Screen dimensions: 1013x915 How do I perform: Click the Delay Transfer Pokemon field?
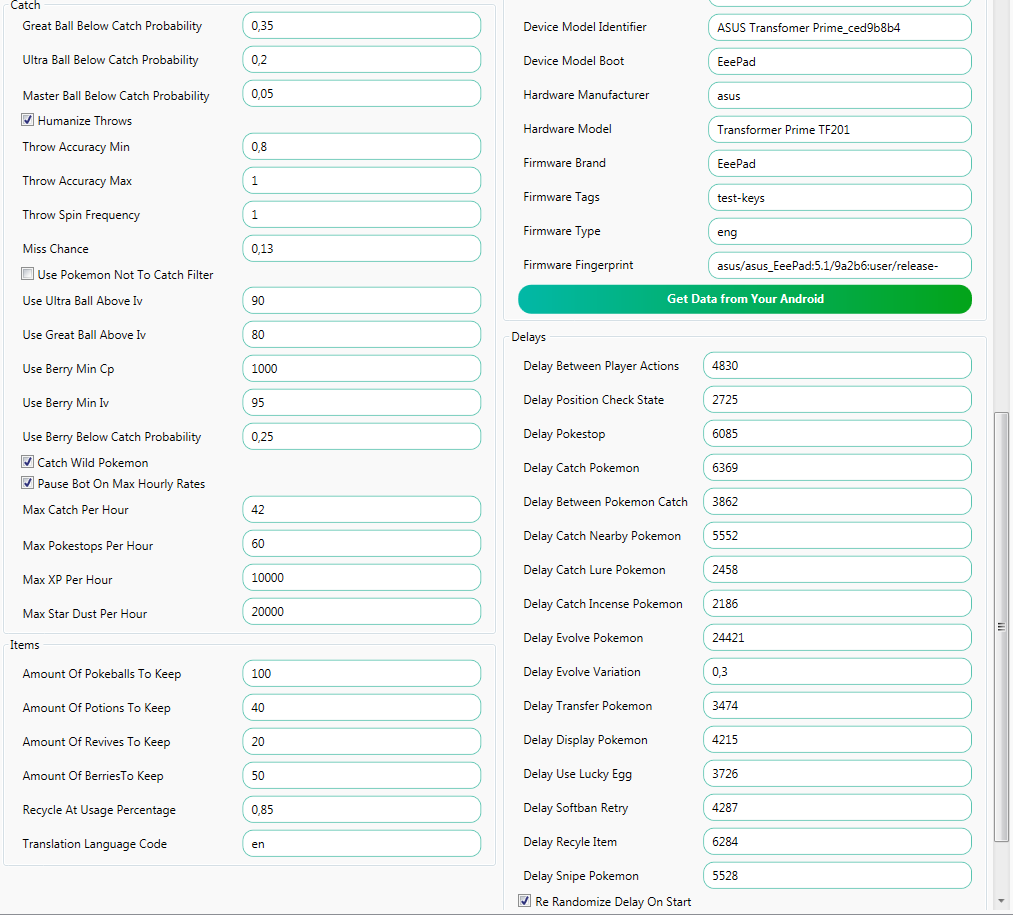click(837, 706)
